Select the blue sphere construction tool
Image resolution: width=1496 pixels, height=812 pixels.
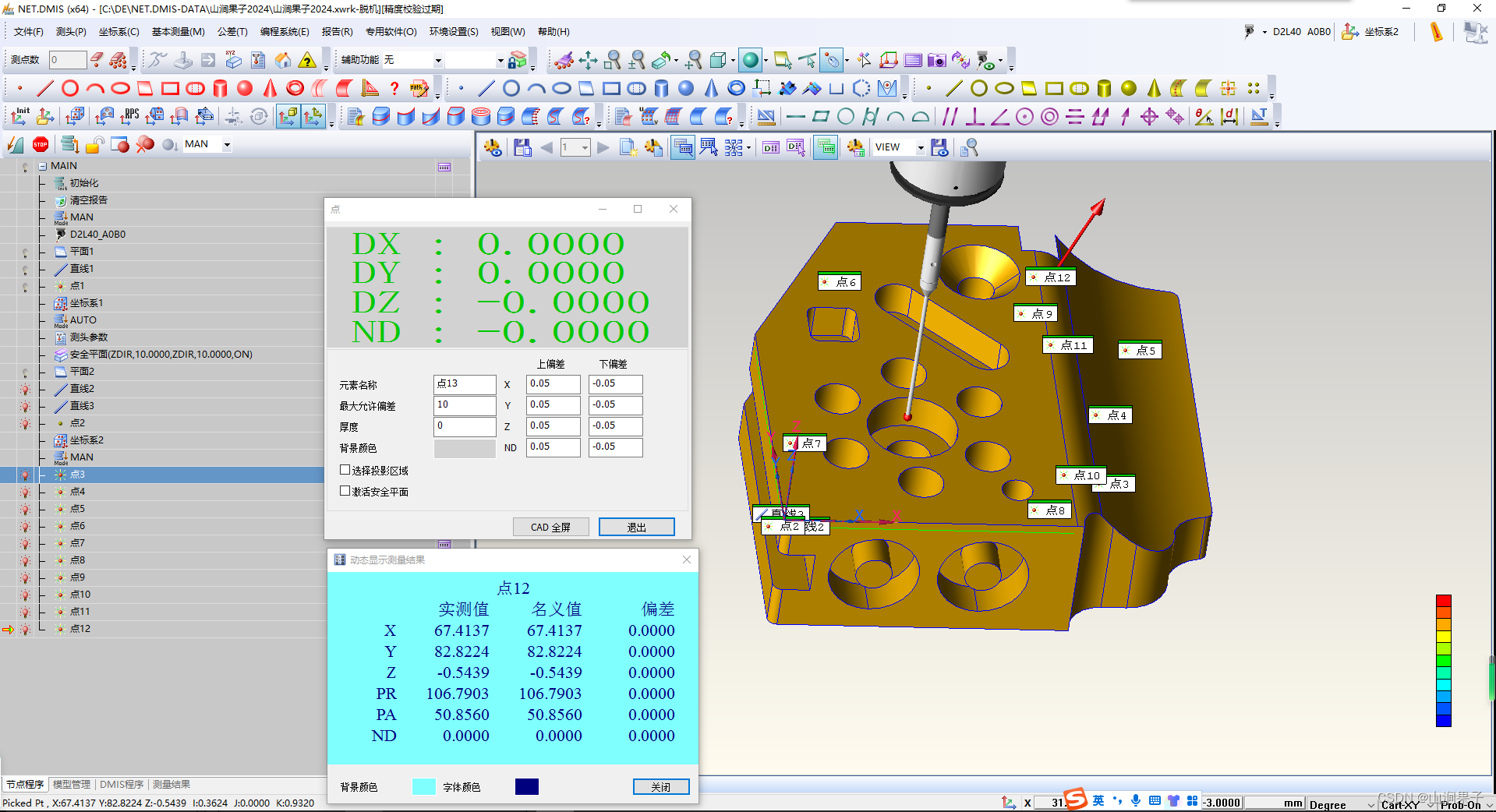coord(686,88)
